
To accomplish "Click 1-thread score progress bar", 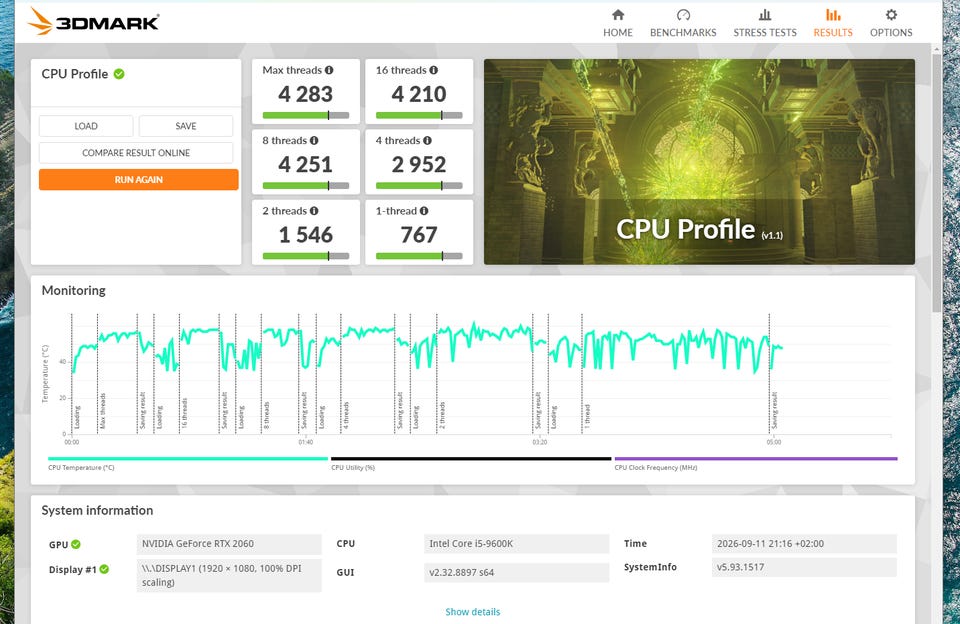I will click(419, 256).
